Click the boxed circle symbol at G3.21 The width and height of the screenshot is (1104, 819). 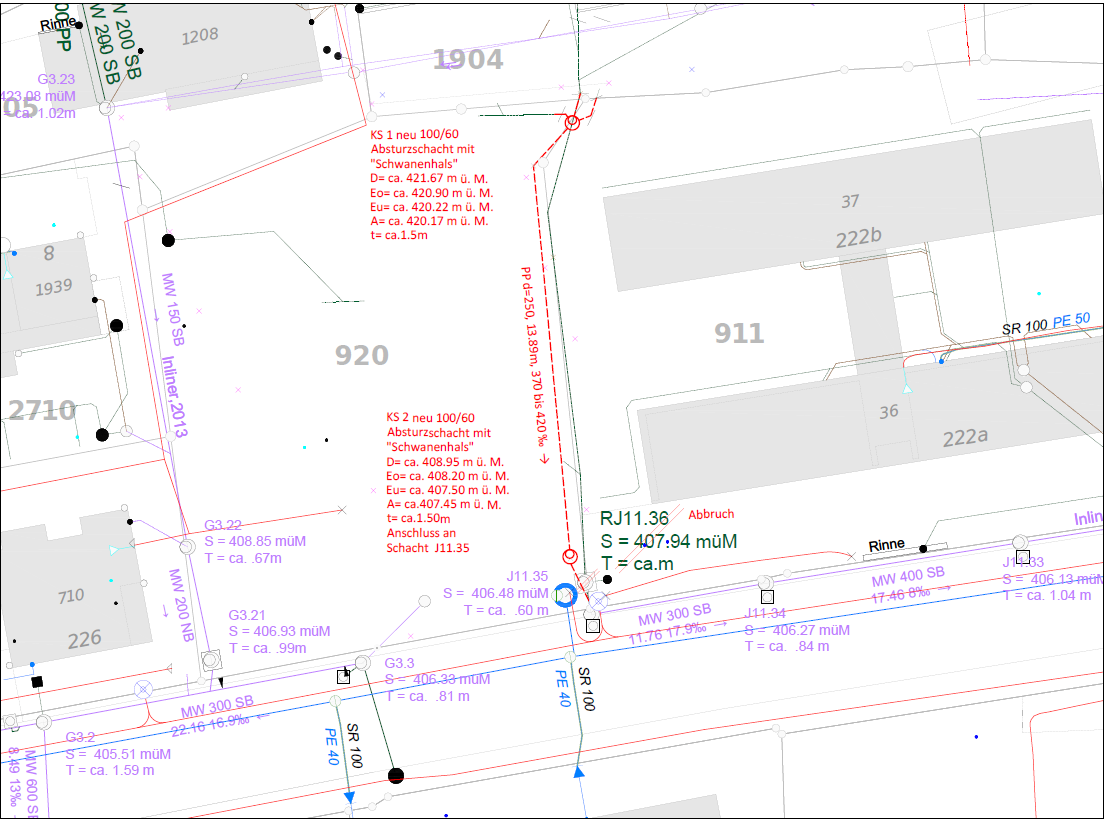(210, 660)
